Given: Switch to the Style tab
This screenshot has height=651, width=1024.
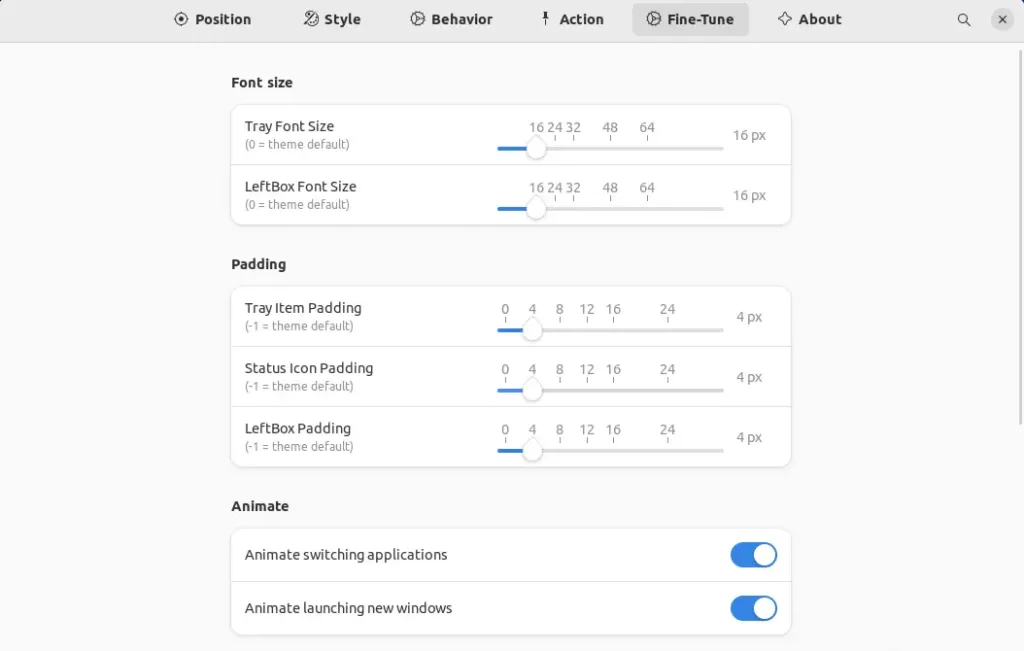Looking at the screenshot, I should 332,19.
